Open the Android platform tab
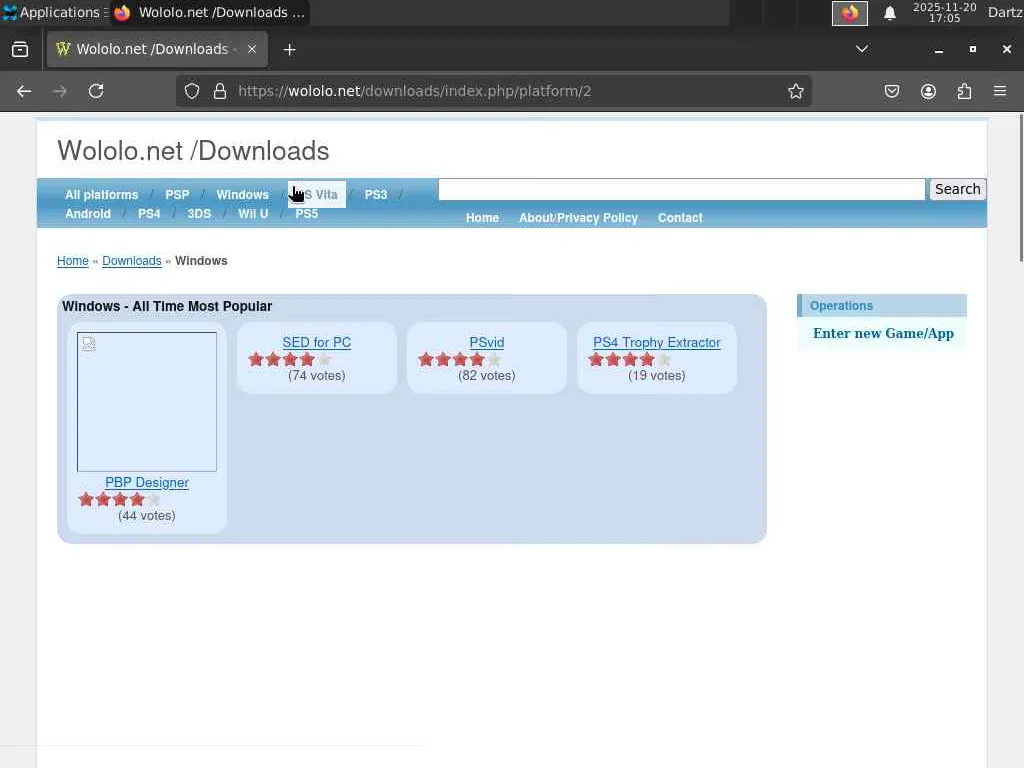 [x=88, y=214]
